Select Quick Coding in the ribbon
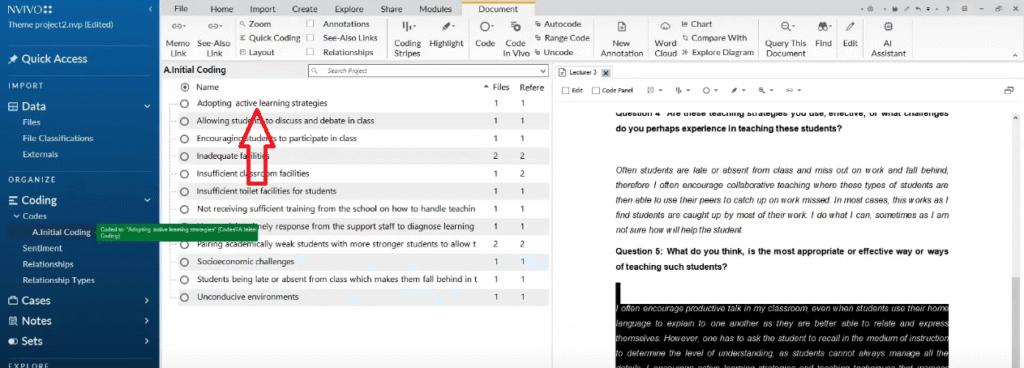This screenshot has height=368, width=1024. click(x=270, y=38)
